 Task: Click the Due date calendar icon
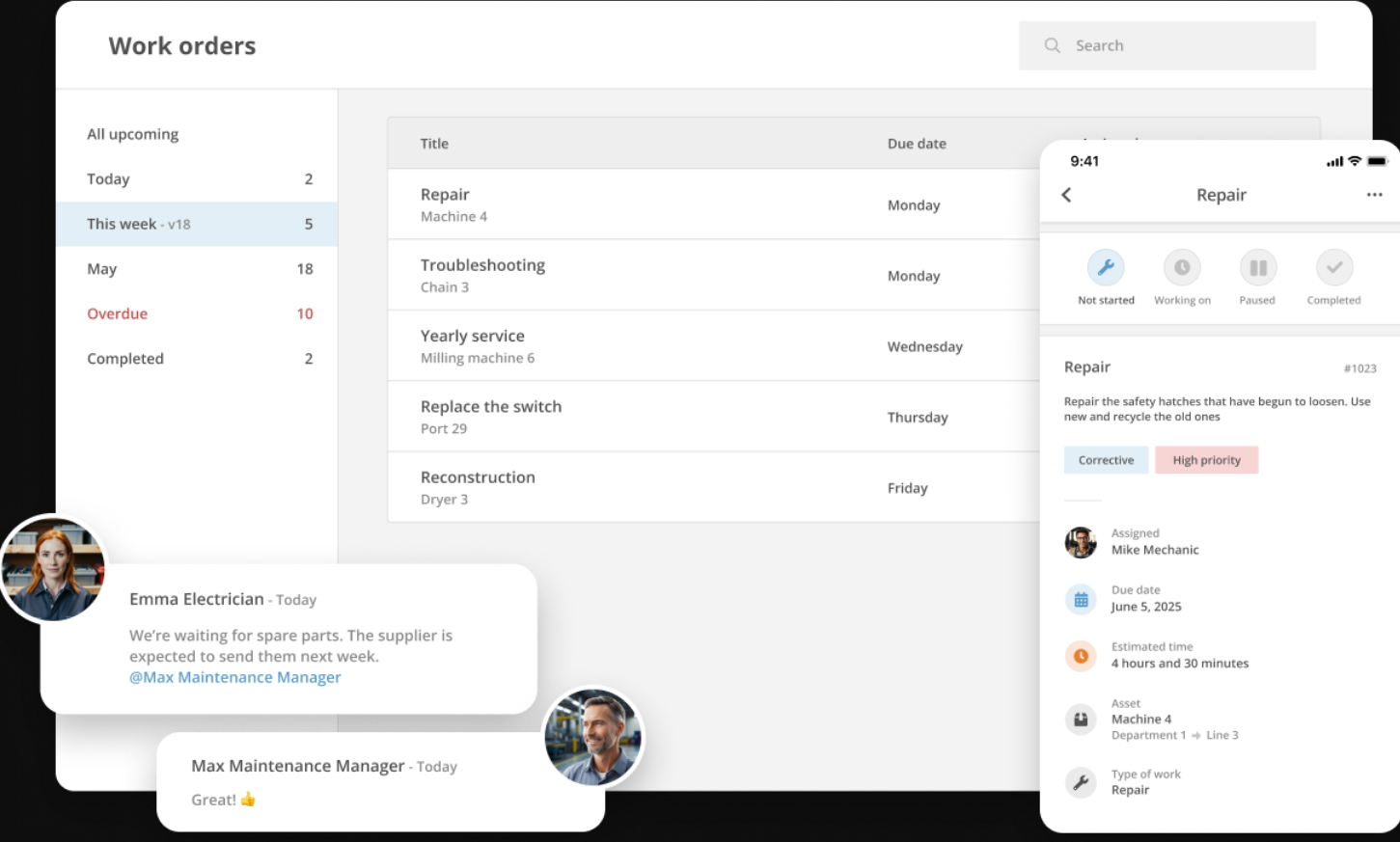[1081, 598]
